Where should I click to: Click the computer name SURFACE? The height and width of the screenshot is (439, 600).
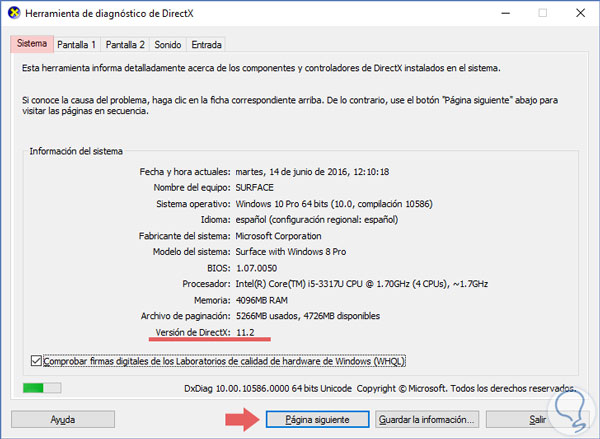pos(254,188)
